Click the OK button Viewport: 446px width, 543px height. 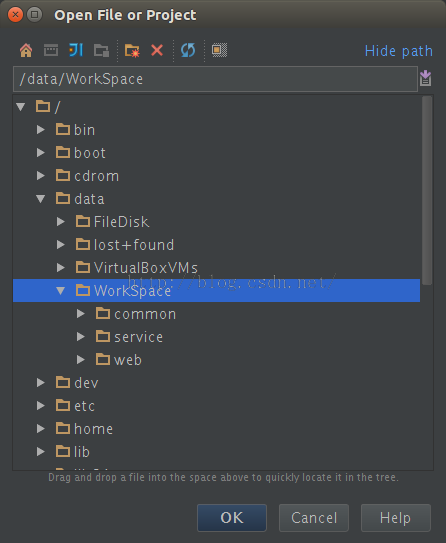tap(232, 518)
